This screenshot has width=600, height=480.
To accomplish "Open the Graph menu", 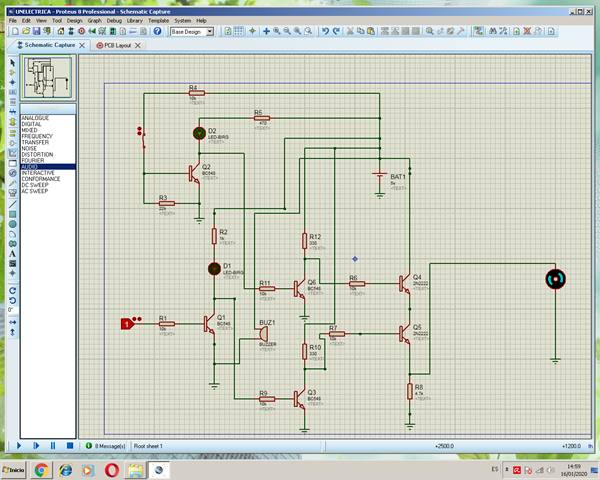I will (x=93, y=20).
